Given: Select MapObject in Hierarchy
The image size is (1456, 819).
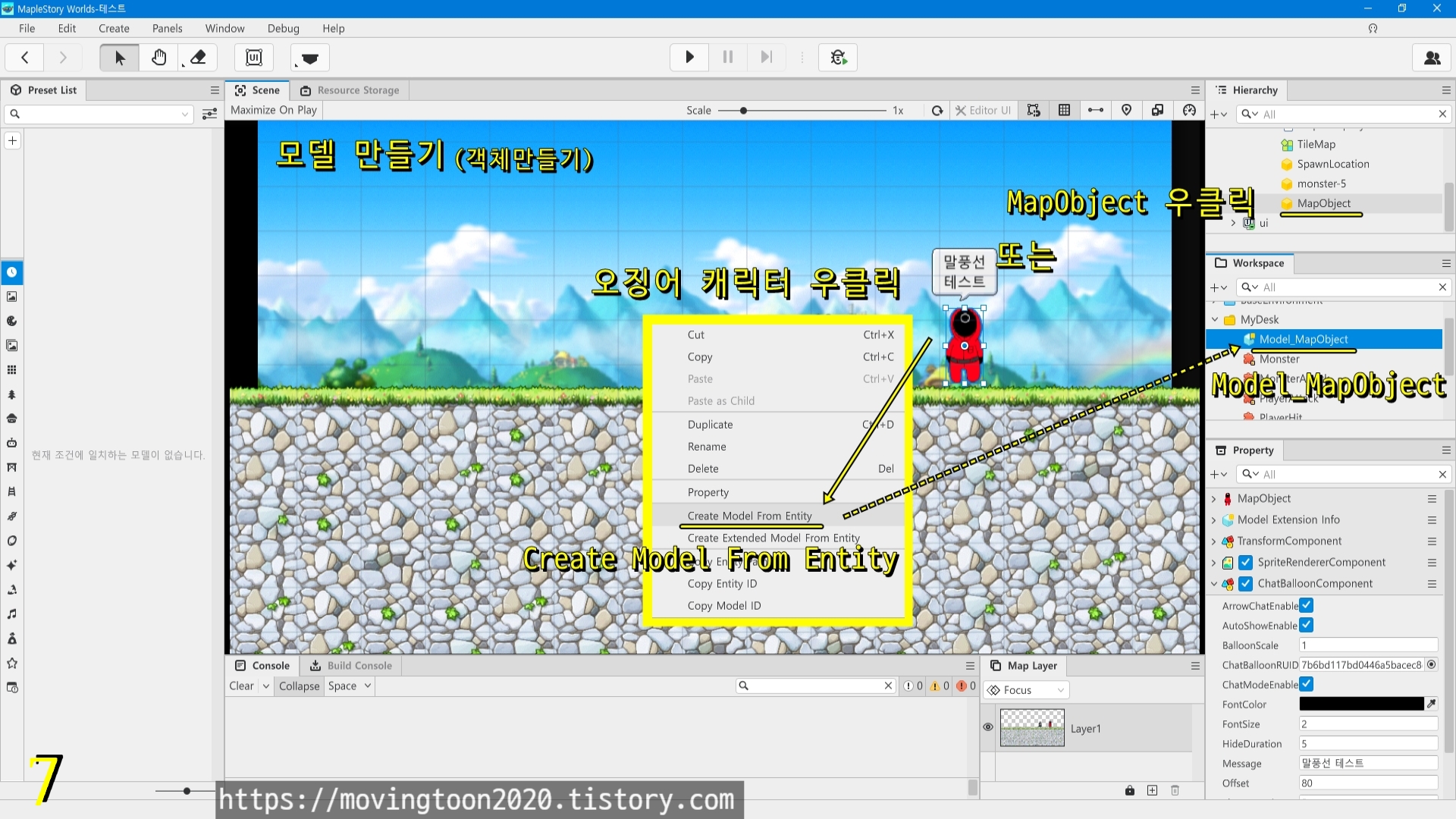Looking at the screenshot, I should click(1323, 203).
